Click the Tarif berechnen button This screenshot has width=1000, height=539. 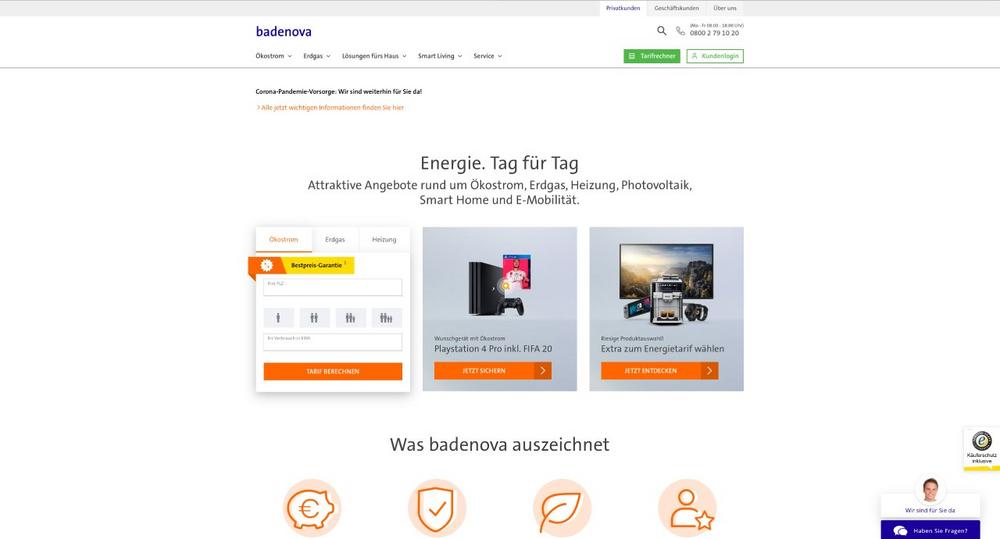point(333,371)
